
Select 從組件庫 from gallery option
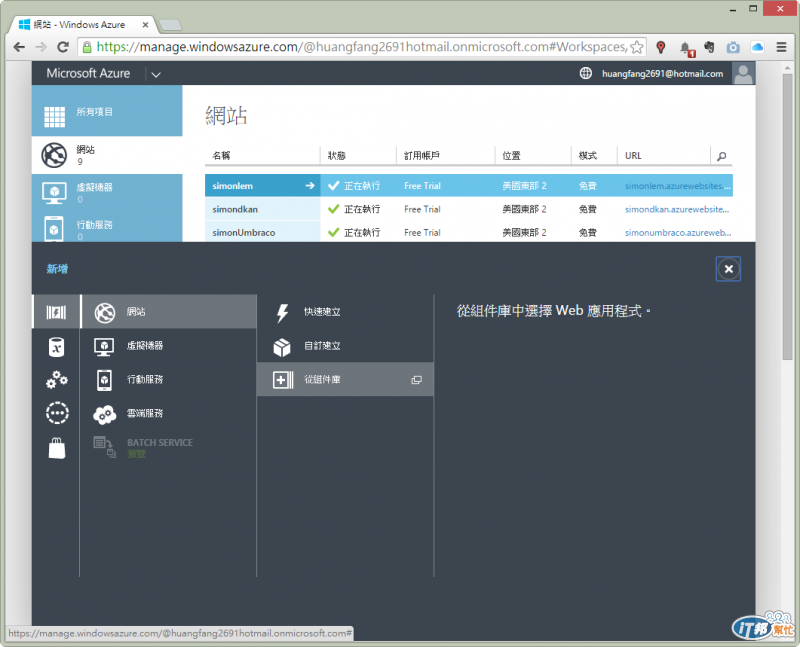pos(345,380)
